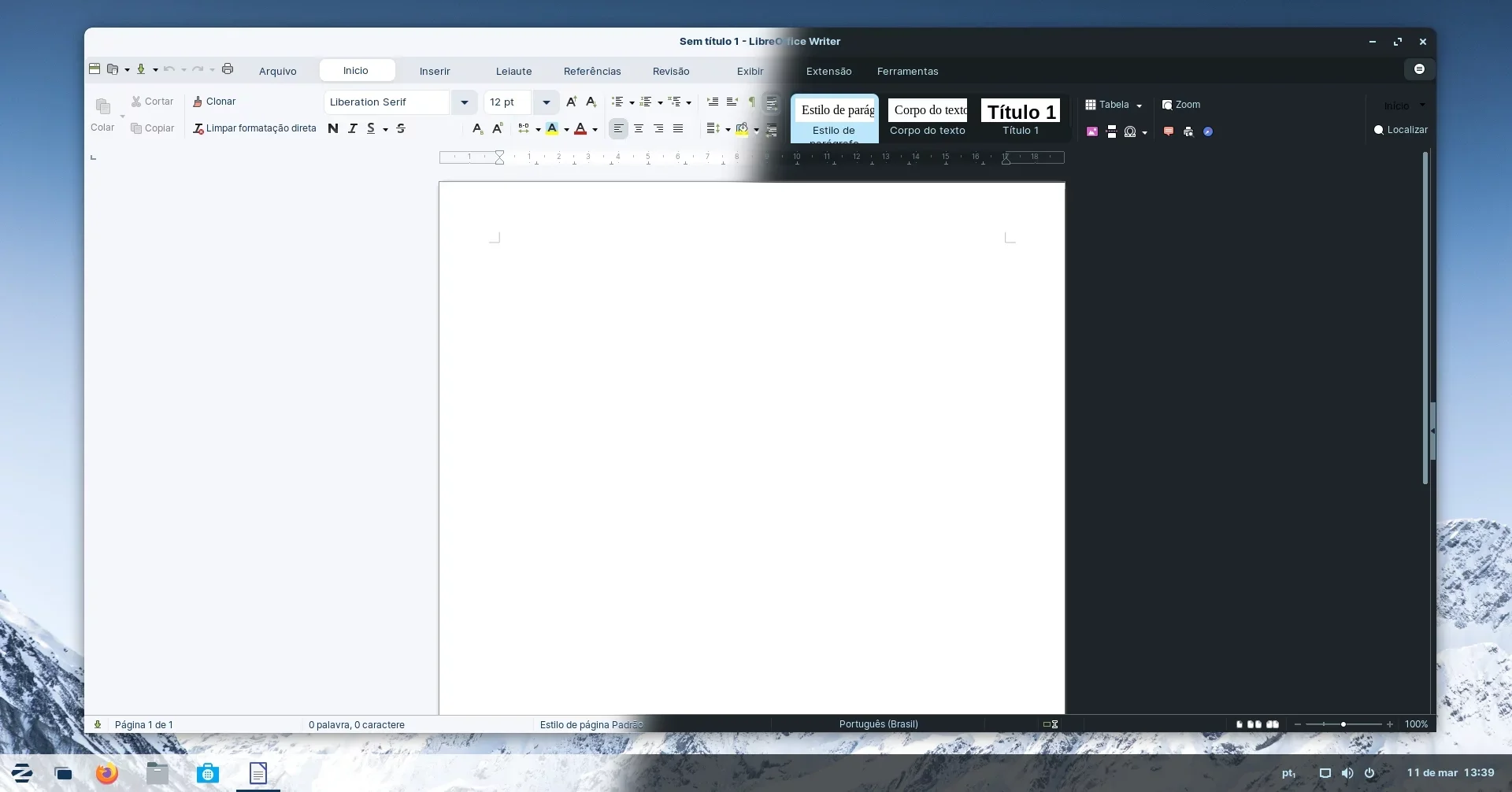Click the Clonar formatting button
Image resolution: width=1512 pixels, height=792 pixels.
tap(214, 102)
